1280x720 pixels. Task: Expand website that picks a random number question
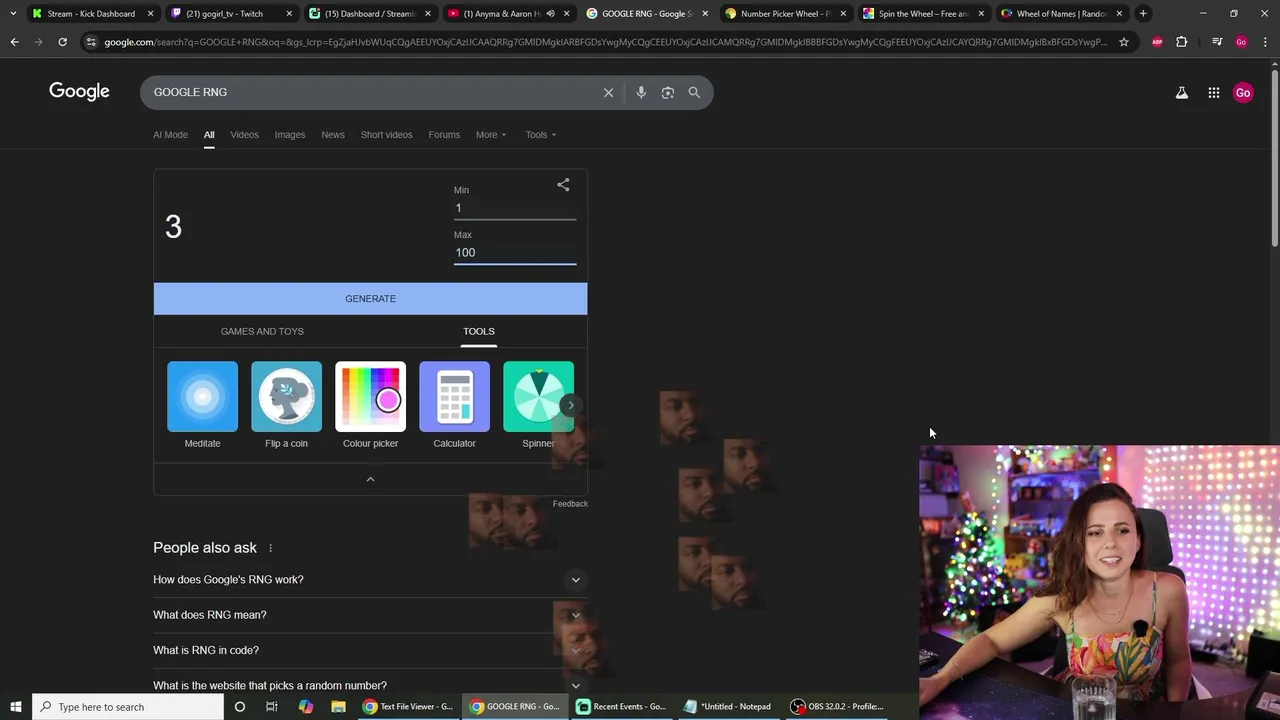(x=370, y=686)
